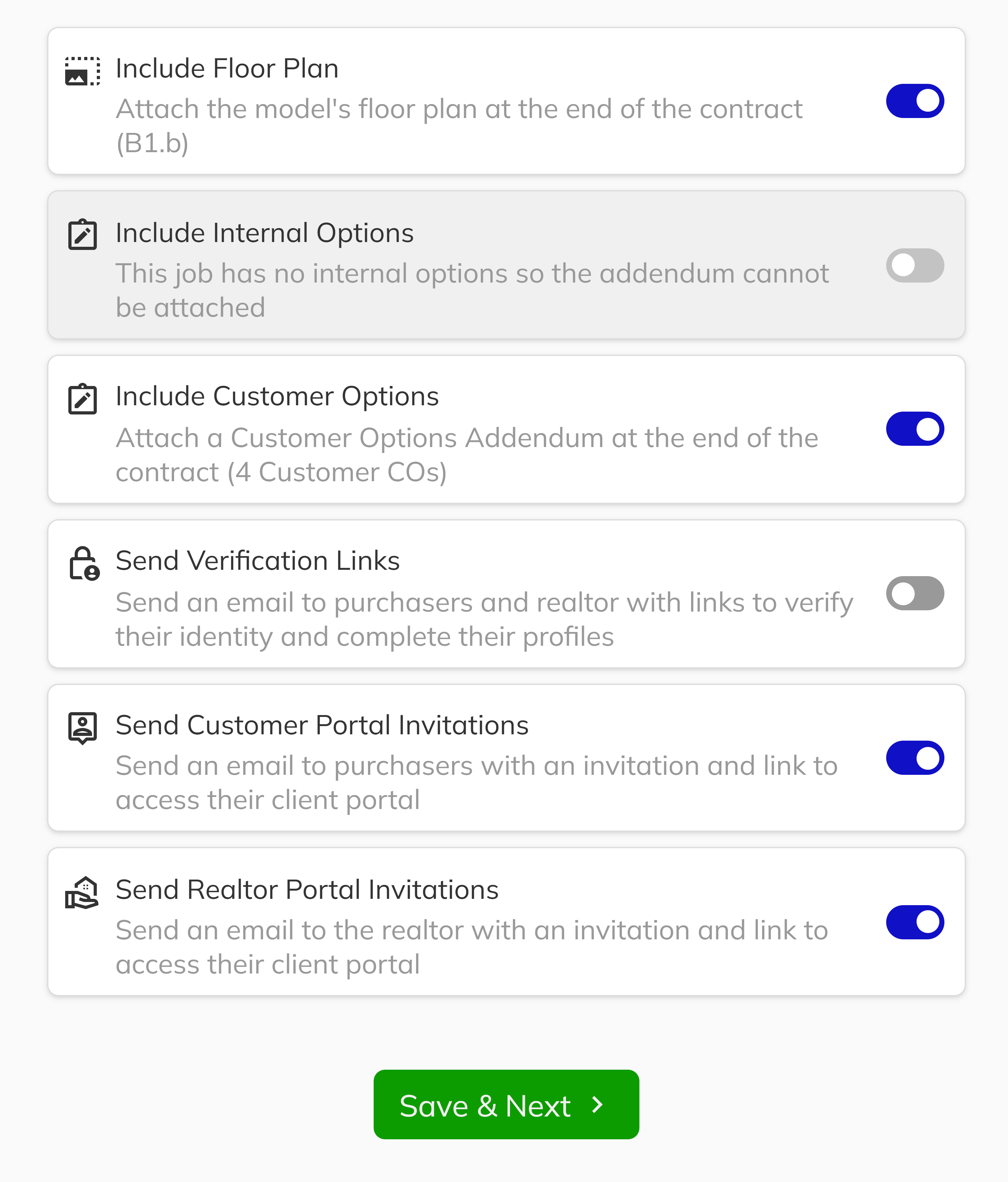Click the Customer Options clipboard icon
The height and width of the screenshot is (1182, 1008).
[83, 399]
